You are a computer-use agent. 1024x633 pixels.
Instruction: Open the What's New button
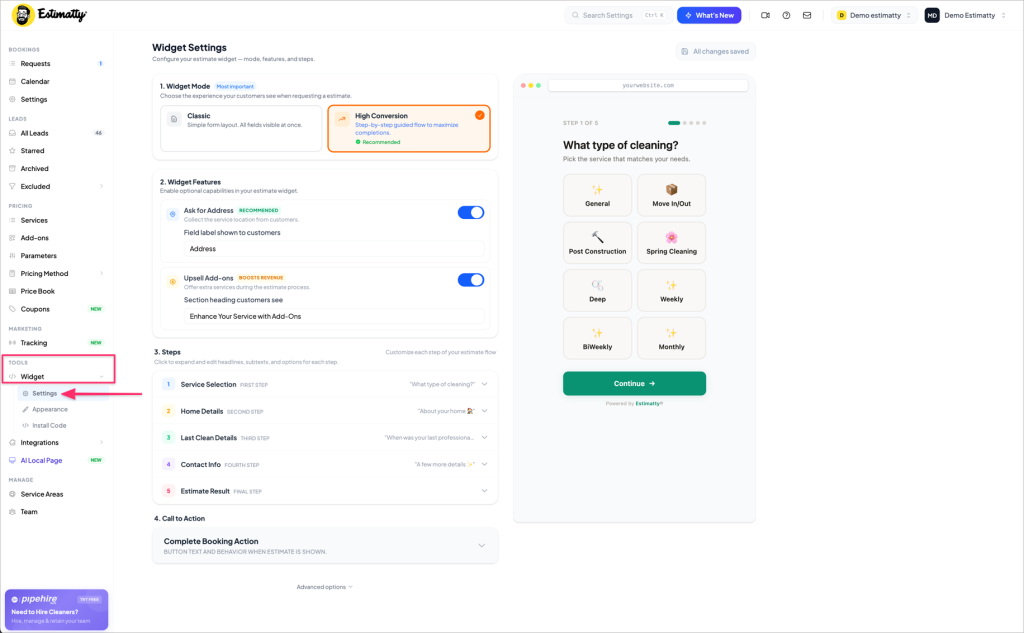[709, 15]
